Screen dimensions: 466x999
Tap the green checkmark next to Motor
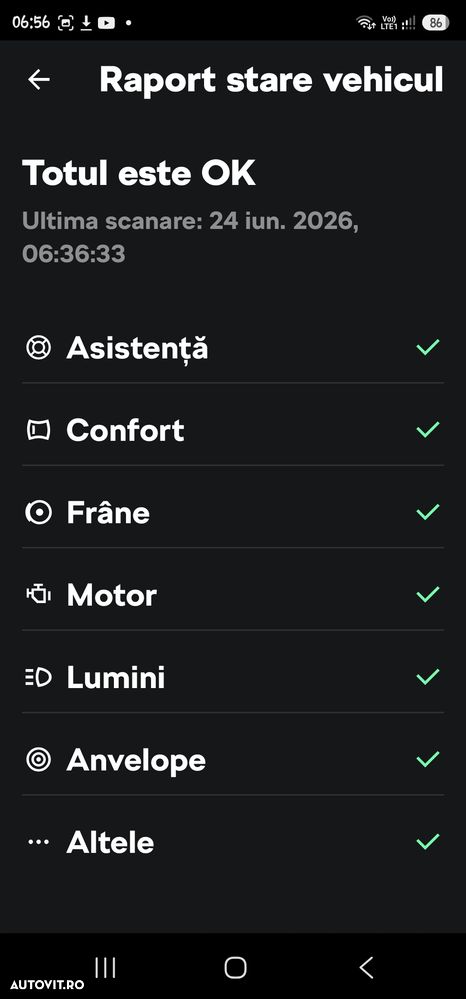428,594
